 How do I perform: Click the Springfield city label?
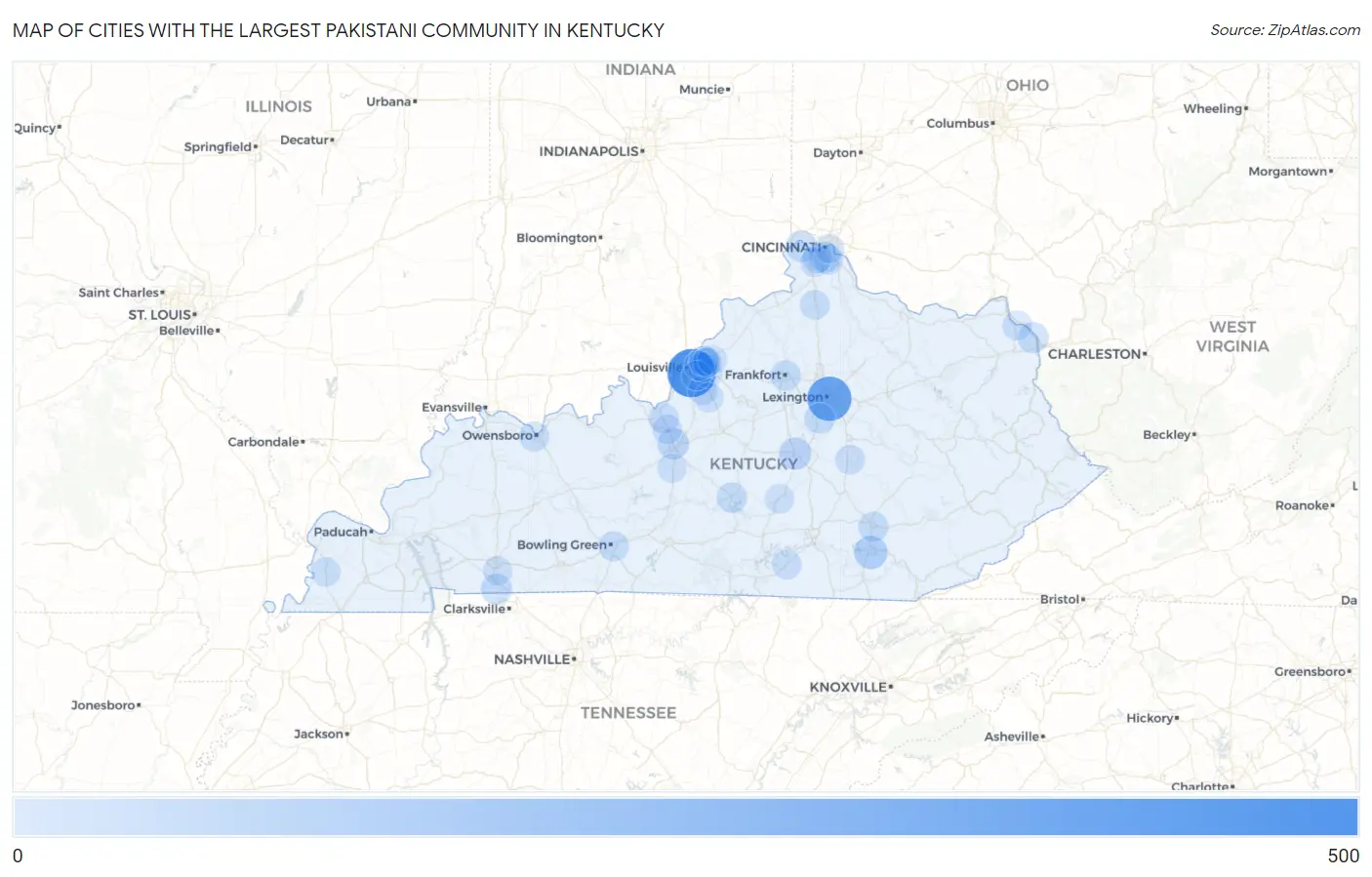pos(218,147)
